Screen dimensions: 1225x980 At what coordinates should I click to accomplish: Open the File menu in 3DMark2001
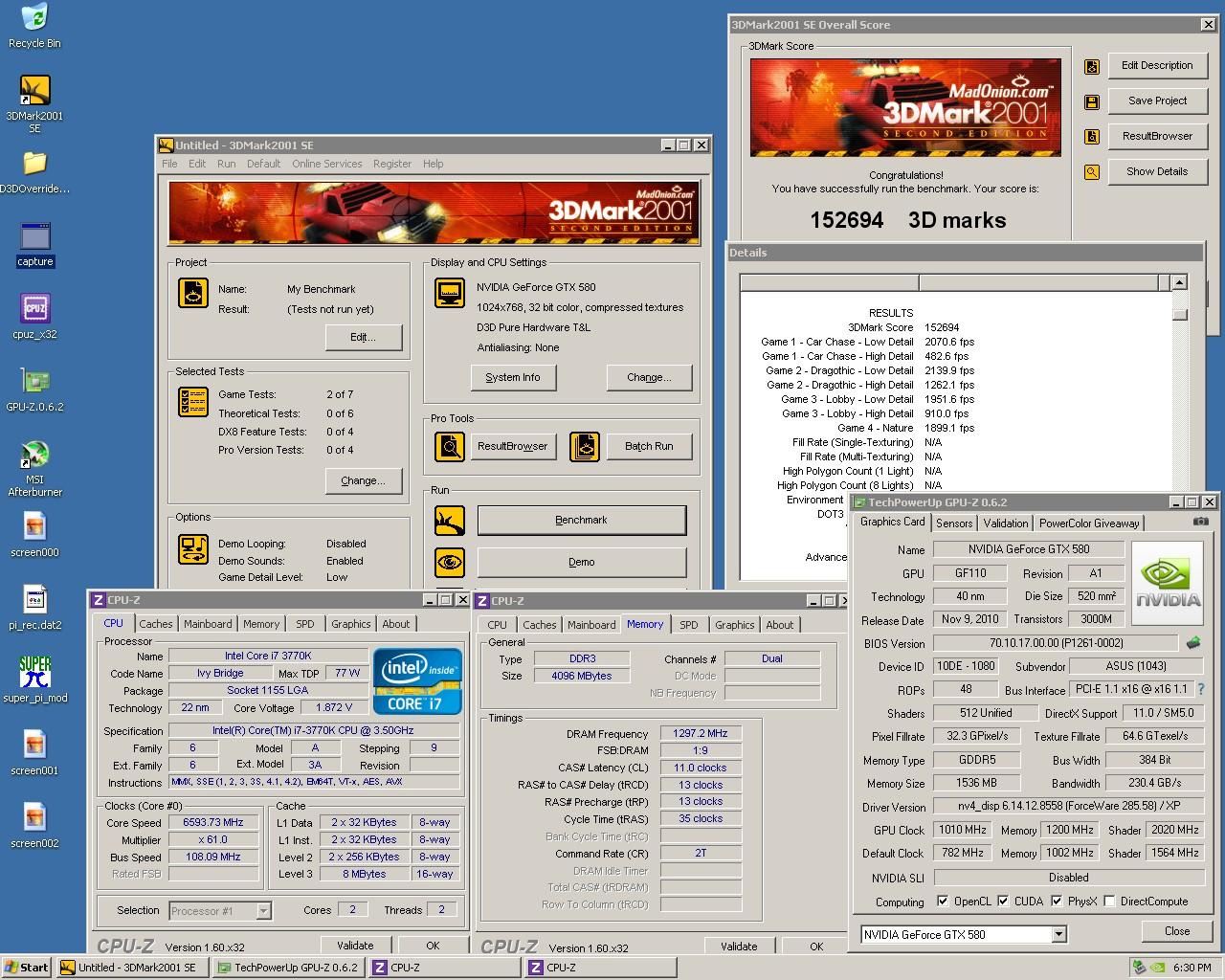[x=169, y=164]
